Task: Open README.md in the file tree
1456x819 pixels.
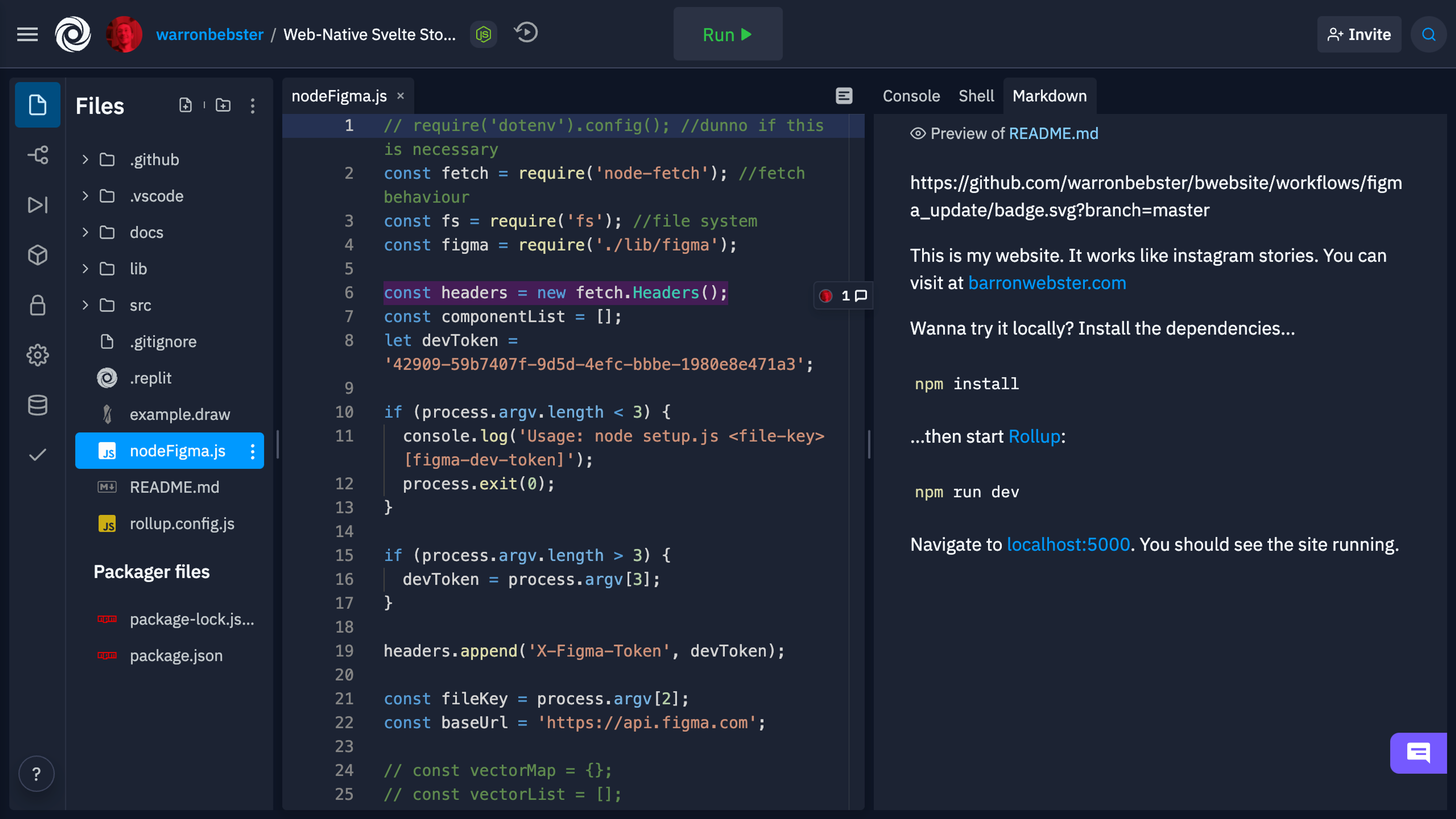Action: pyautogui.click(x=174, y=487)
